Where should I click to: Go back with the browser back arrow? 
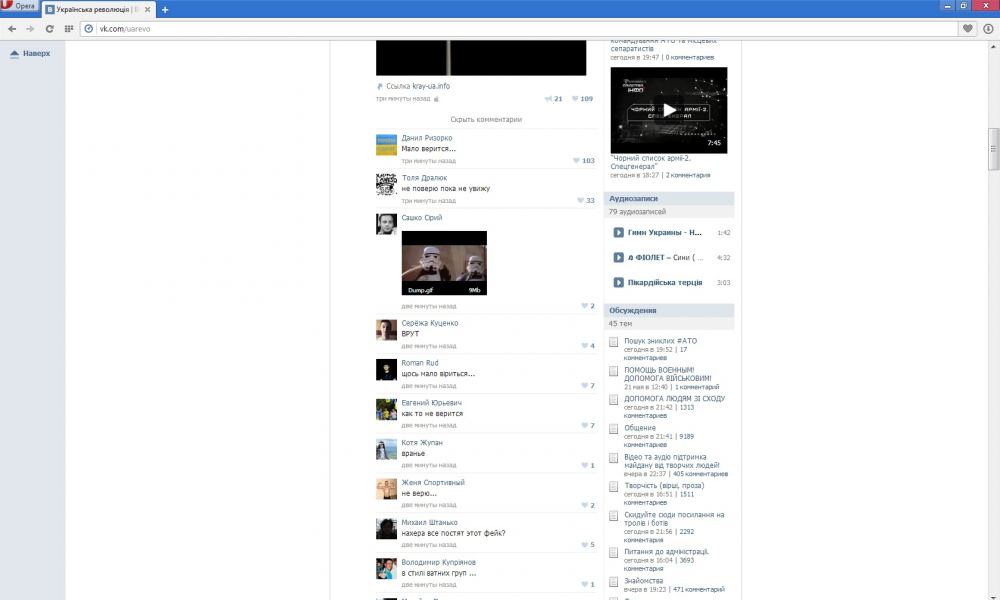coord(12,29)
